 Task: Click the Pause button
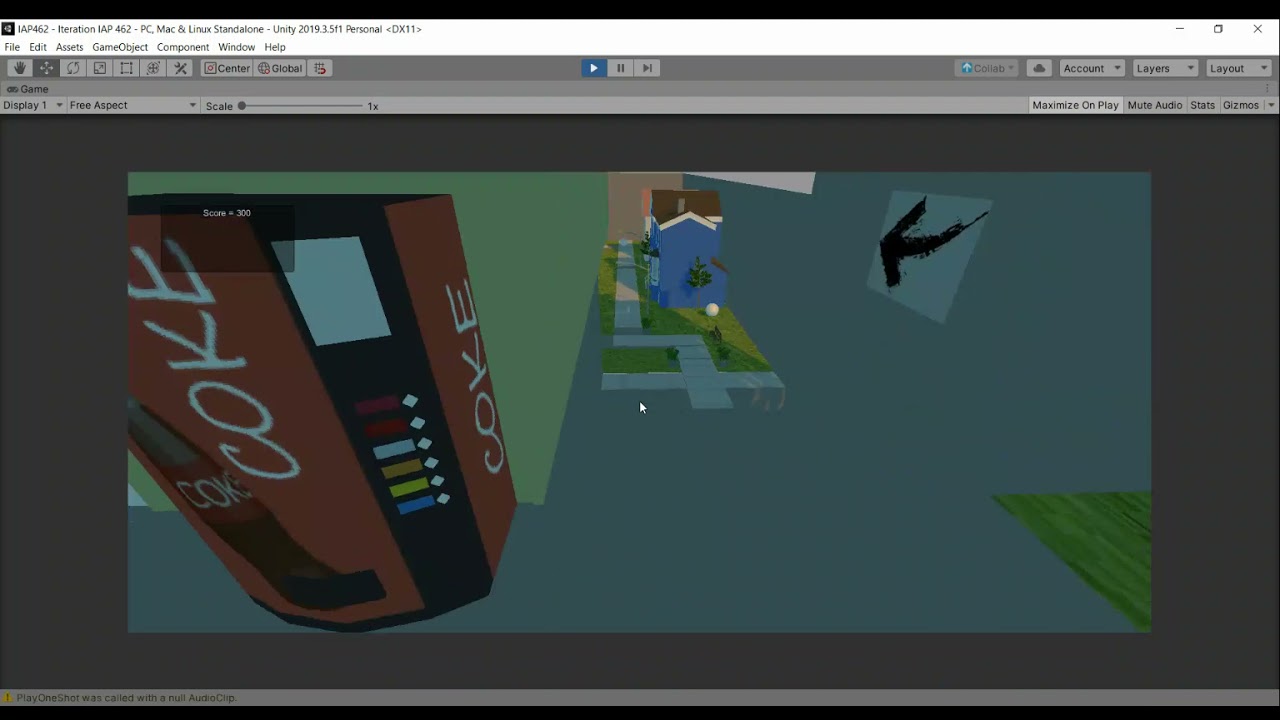coord(620,68)
